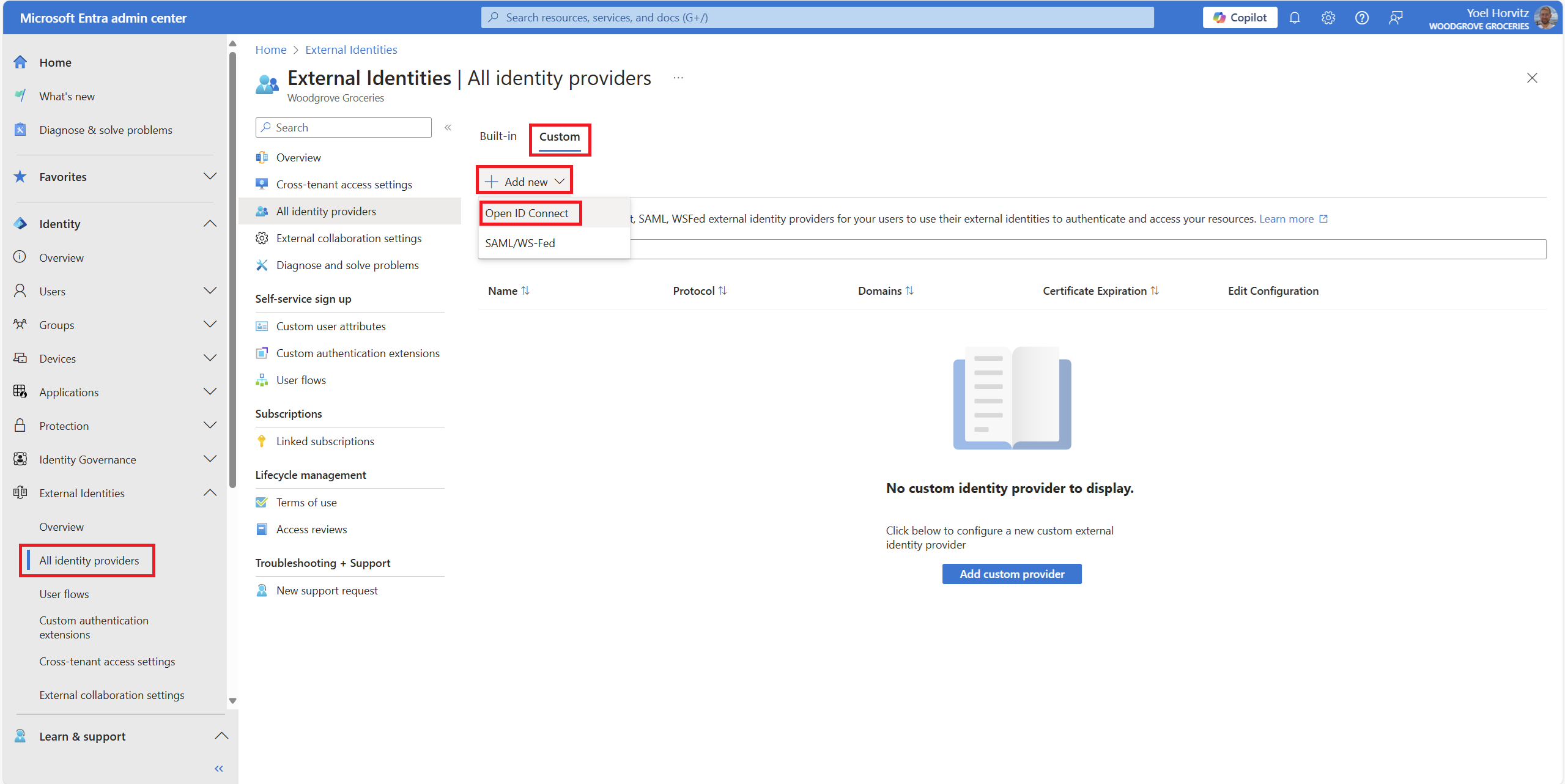Click the notifications bell icon
Screen dimensions: 1565x784
(x=1294, y=18)
